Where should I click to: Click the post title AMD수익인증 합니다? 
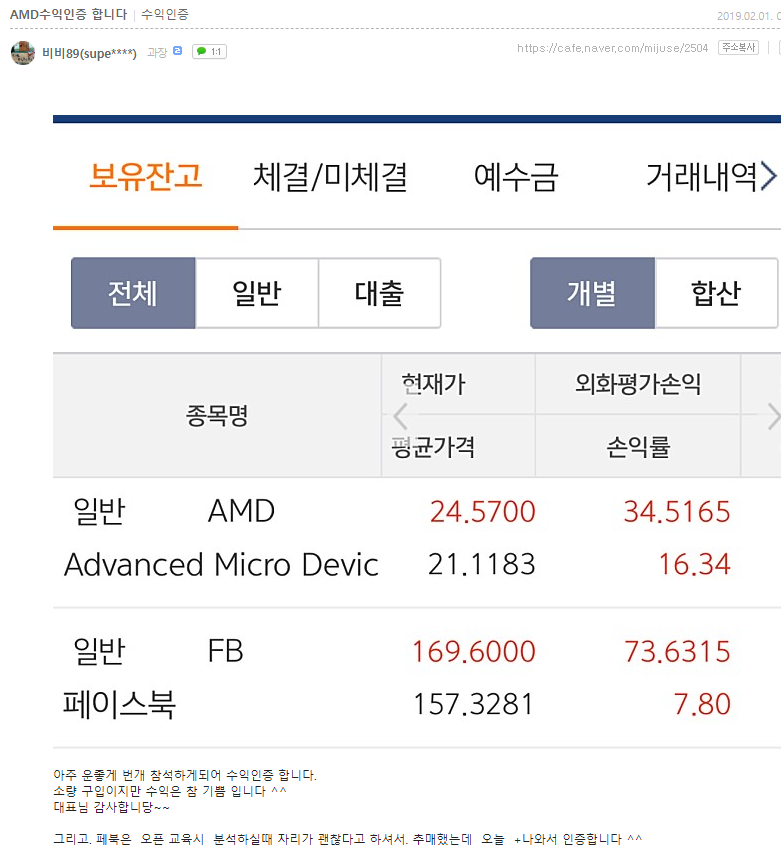coord(69,14)
